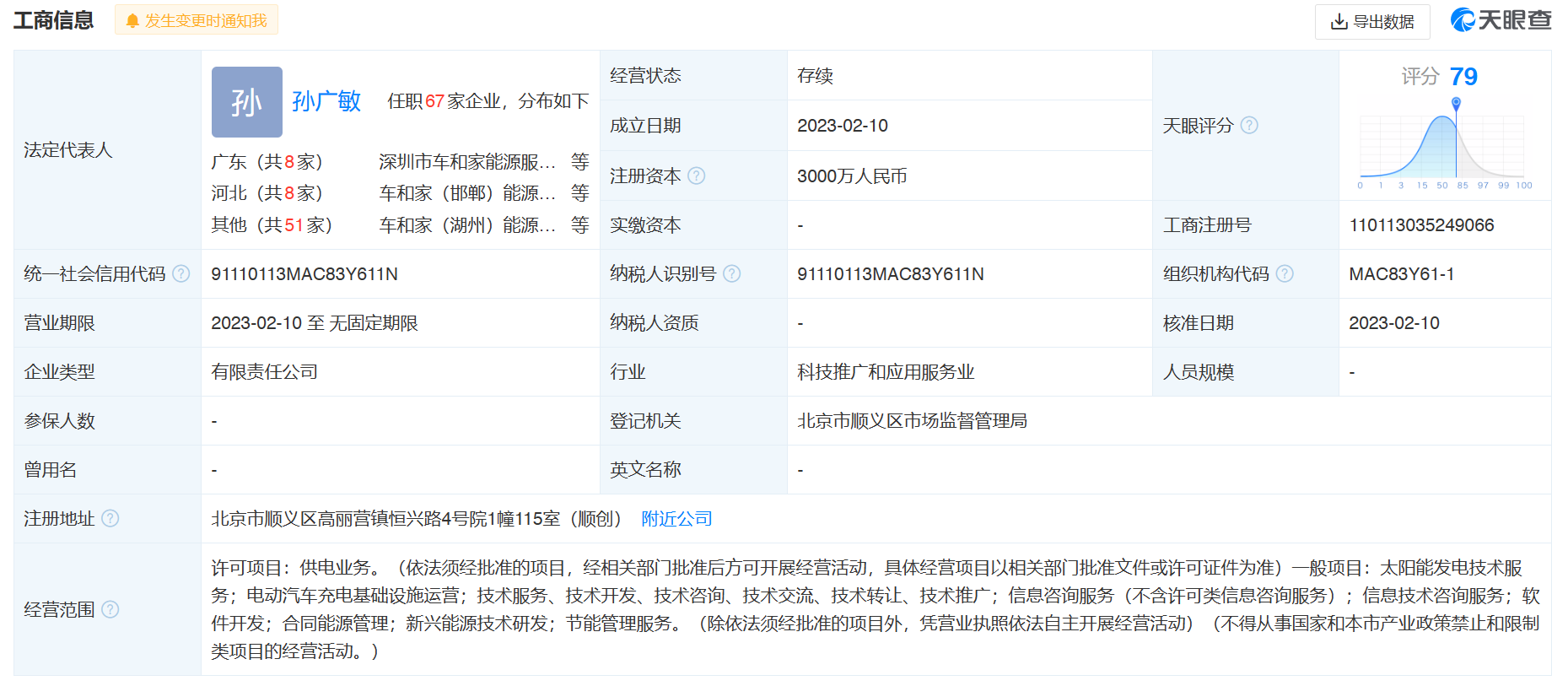Expand the 河北 company list via 等

pos(579,193)
